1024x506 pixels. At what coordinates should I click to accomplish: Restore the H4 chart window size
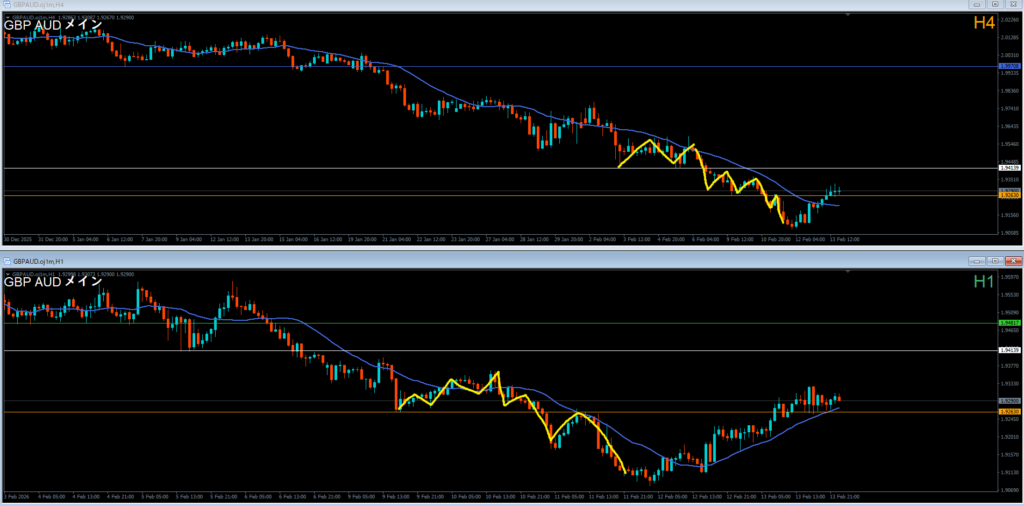click(994, 4)
